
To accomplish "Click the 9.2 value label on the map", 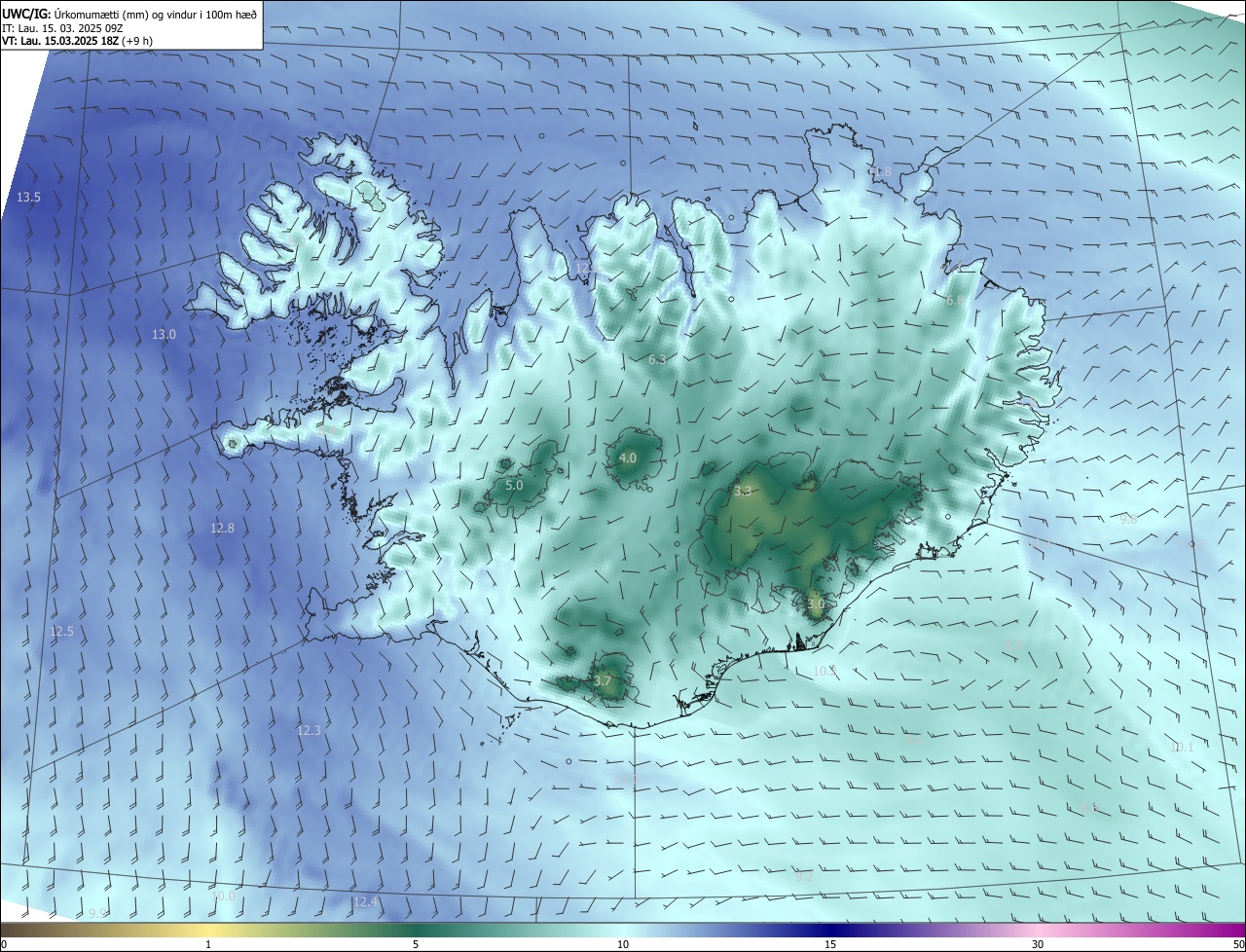I will click(804, 877).
